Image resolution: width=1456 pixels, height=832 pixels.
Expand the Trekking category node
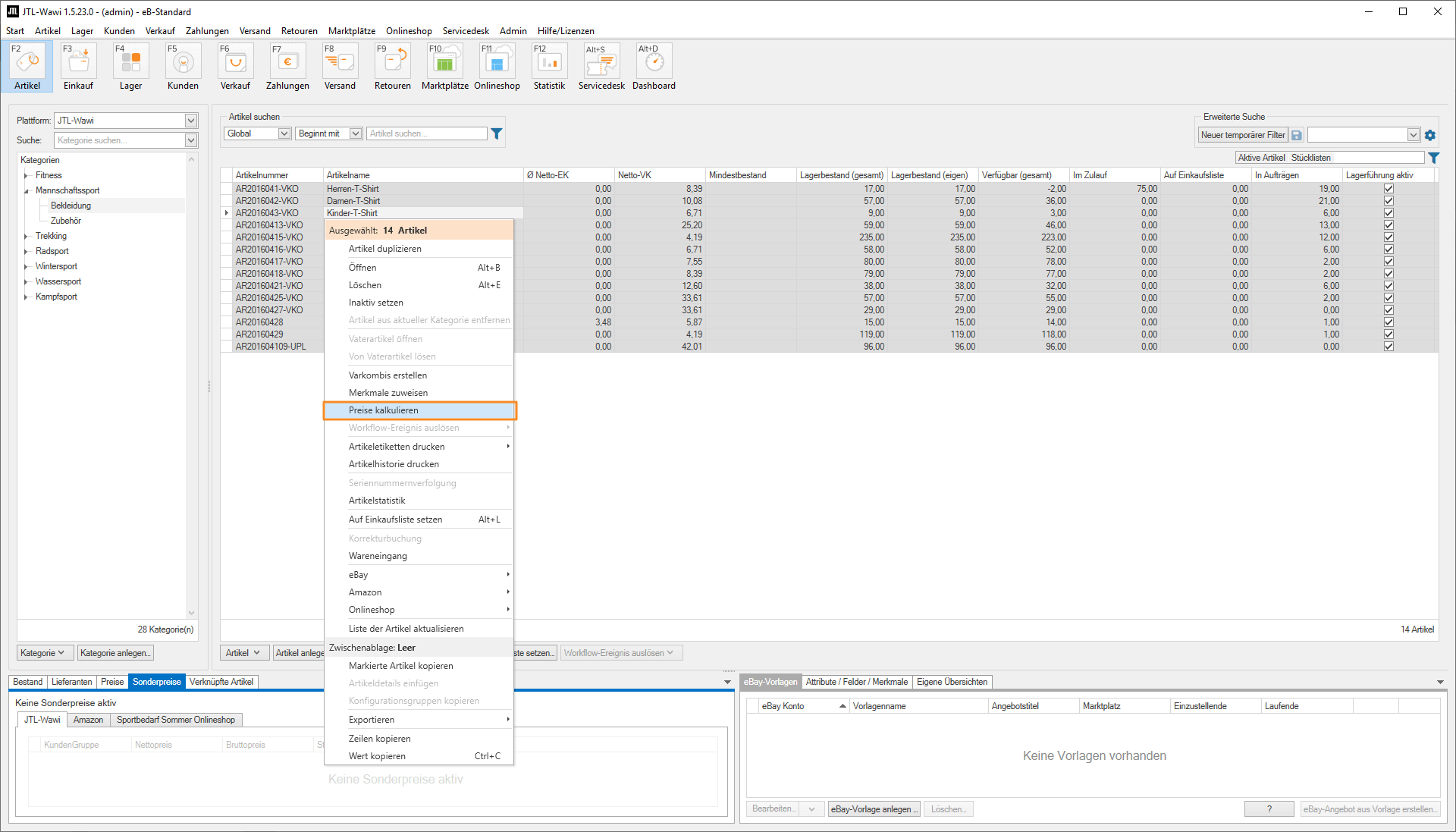click(27, 236)
